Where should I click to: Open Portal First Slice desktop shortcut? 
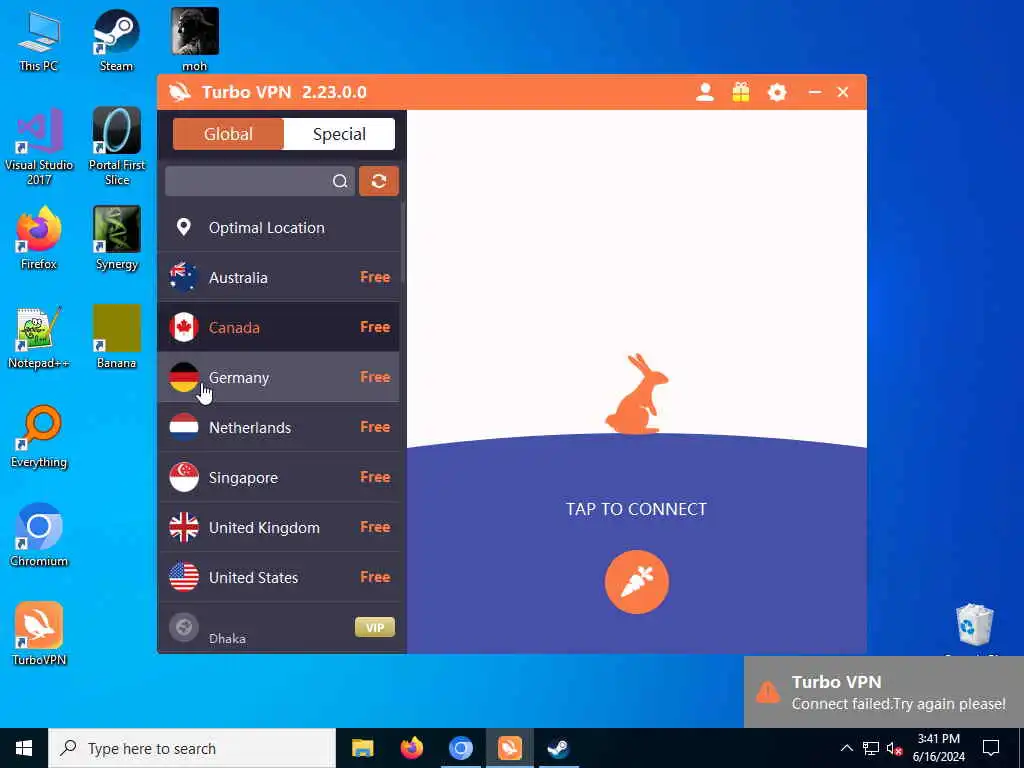coord(117,148)
